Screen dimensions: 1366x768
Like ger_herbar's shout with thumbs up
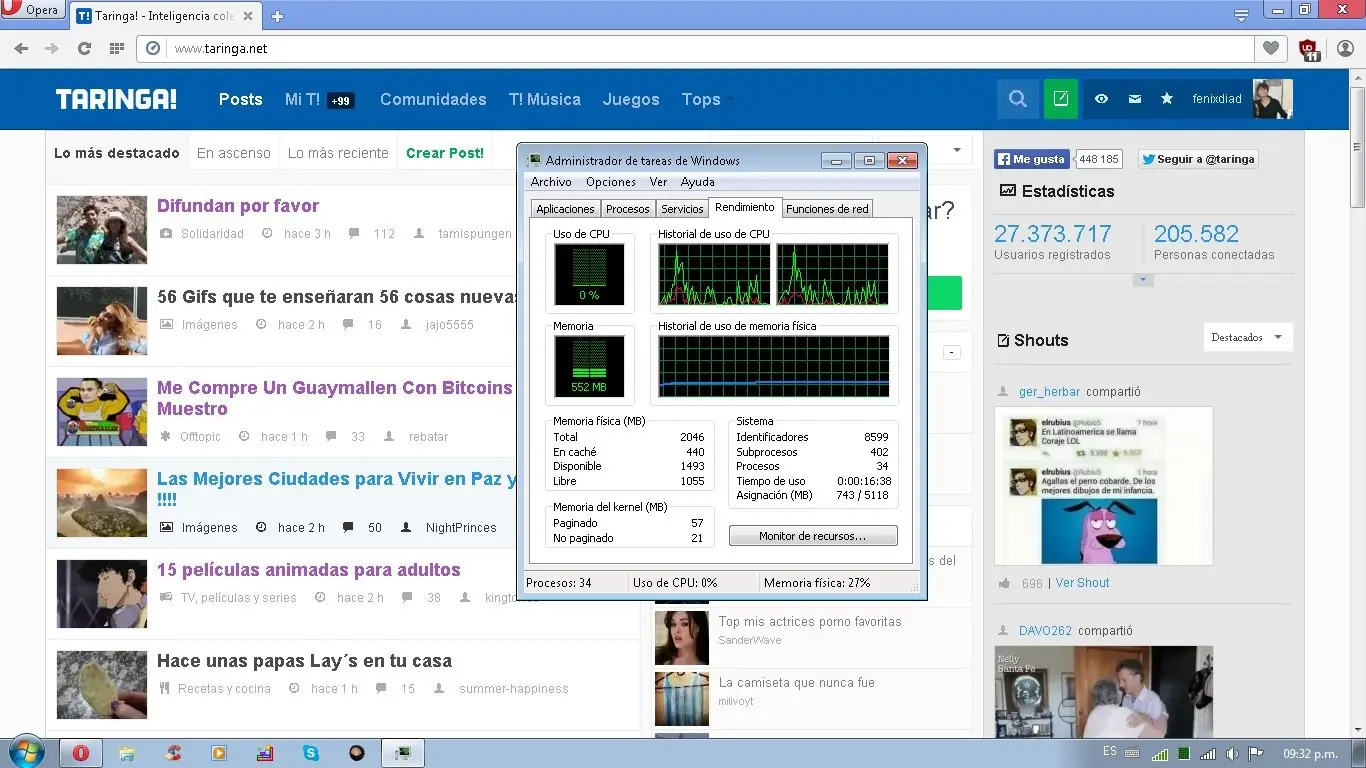coord(1004,583)
